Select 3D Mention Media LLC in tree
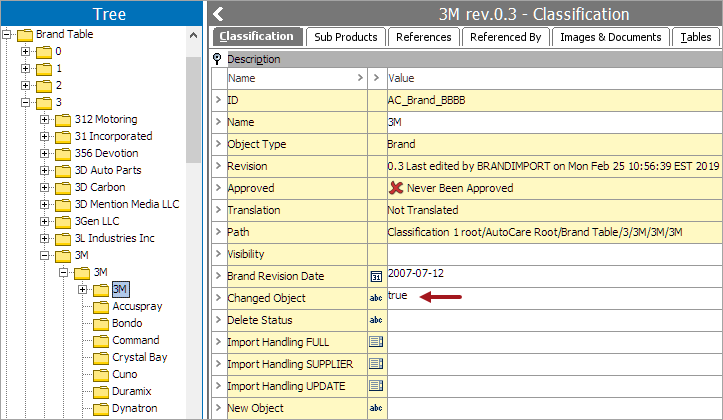 127,204
